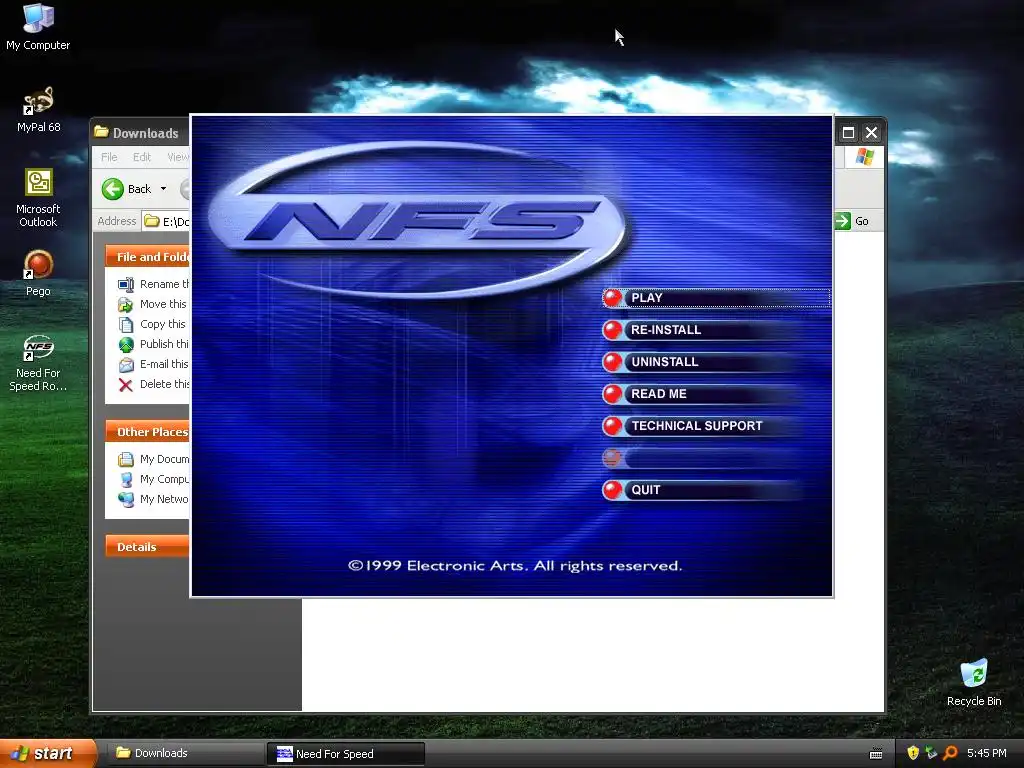Click the red orb beside RE-INSTALL

coord(613,330)
